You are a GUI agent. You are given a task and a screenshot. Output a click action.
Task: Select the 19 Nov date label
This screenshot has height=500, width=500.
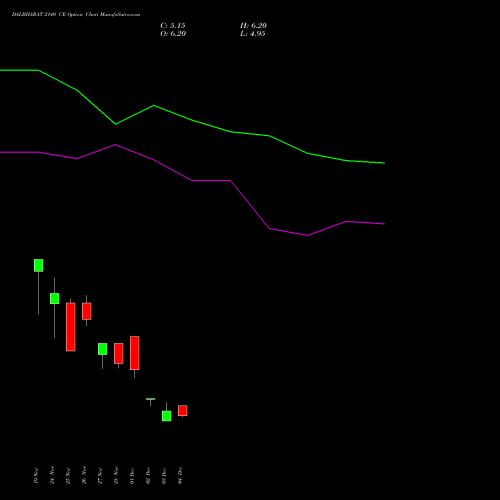[x=36, y=475]
